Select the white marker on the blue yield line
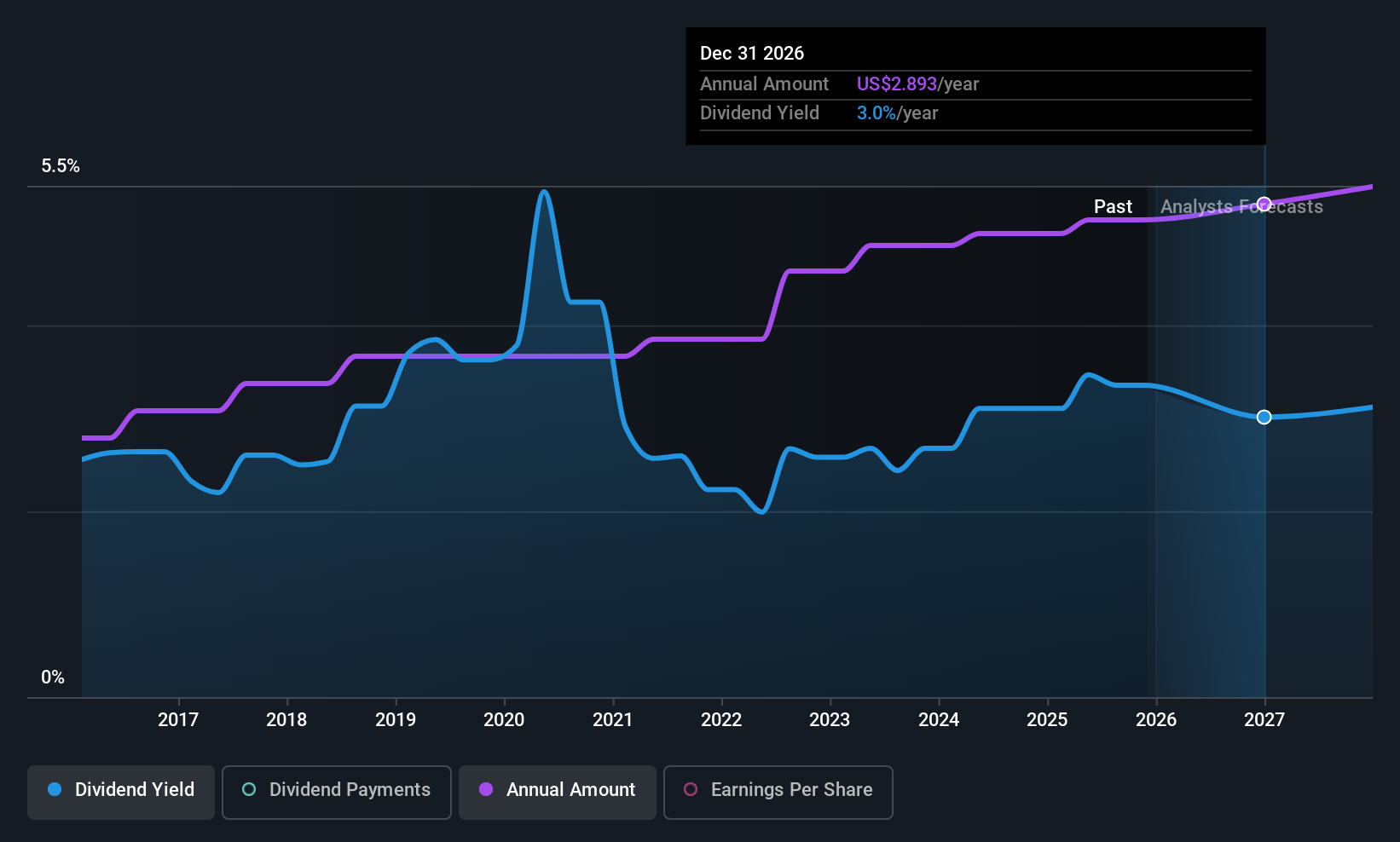This screenshot has width=1400, height=842. (x=1264, y=417)
